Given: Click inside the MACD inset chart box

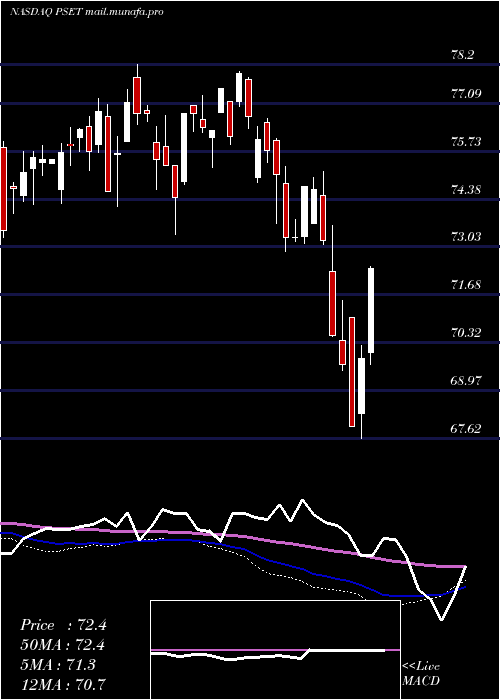Looking at the screenshot, I should [x=275, y=650].
